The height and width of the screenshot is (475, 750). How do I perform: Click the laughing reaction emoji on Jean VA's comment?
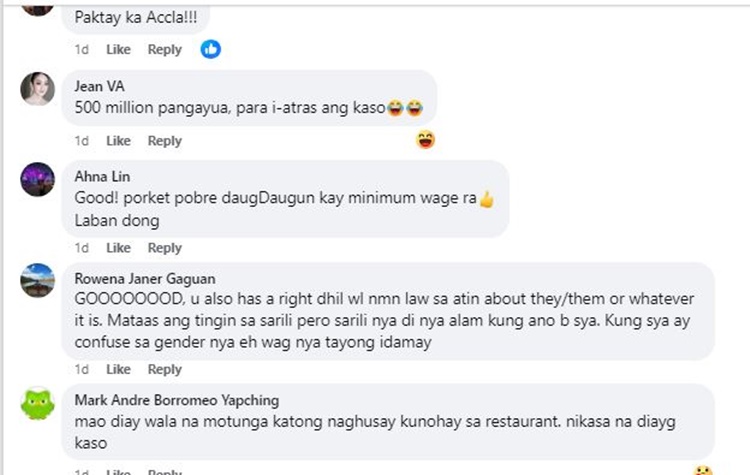[x=426, y=140]
